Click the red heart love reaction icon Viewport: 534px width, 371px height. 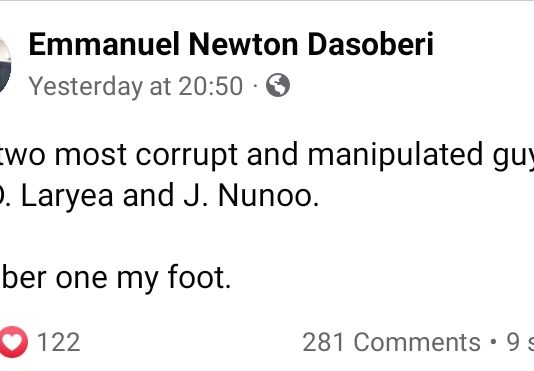click(x=13, y=342)
